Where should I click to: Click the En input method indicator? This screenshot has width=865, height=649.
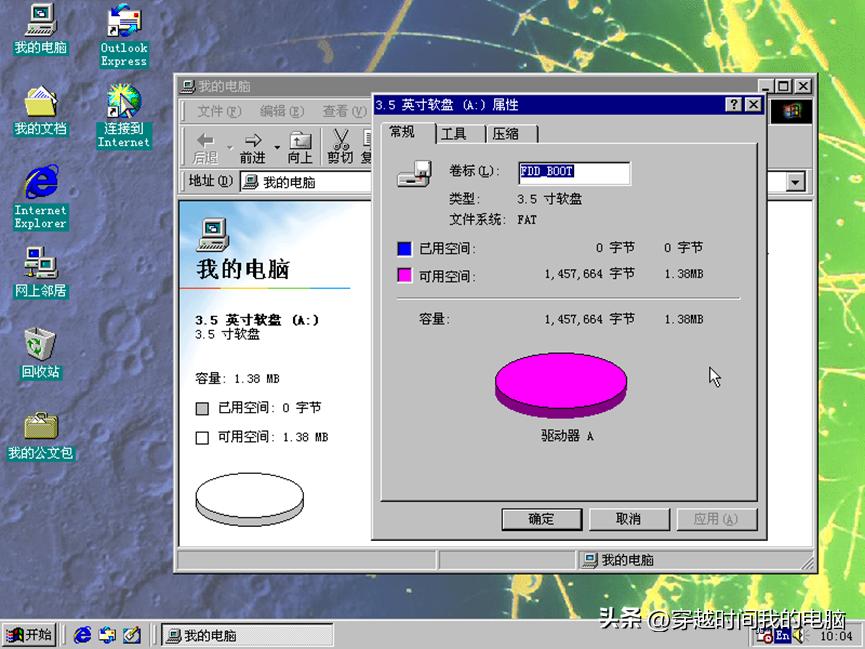781,634
